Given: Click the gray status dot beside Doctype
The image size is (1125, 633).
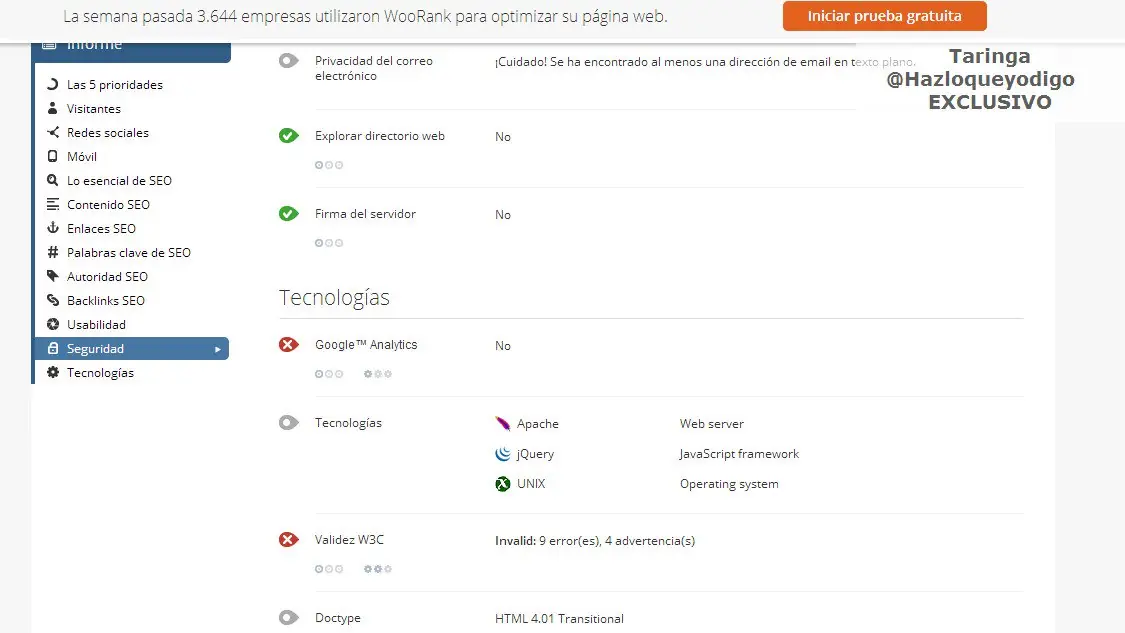Looking at the screenshot, I should pyautogui.click(x=289, y=618).
